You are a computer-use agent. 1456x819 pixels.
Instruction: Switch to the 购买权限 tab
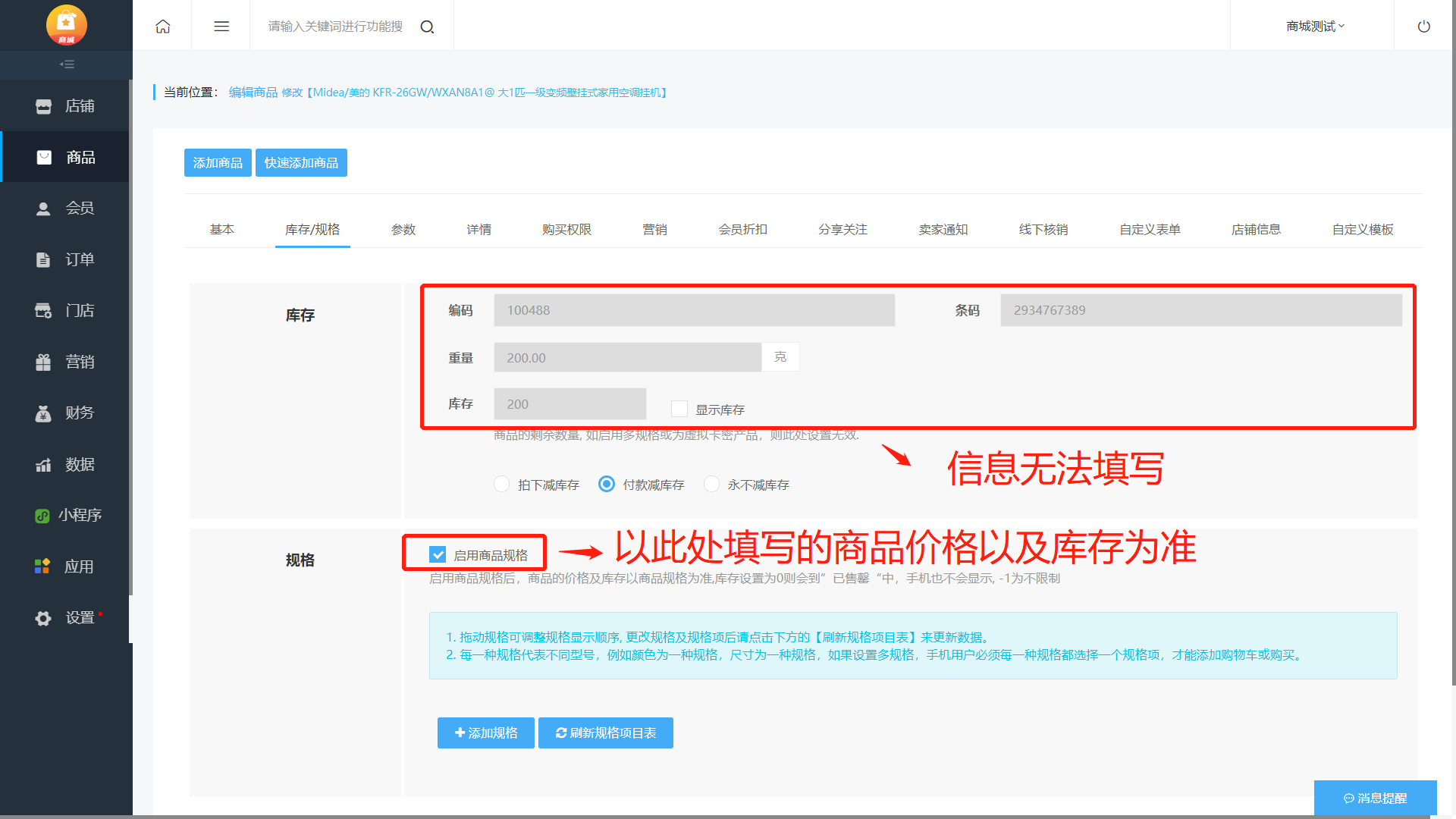click(x=567, y=229)
